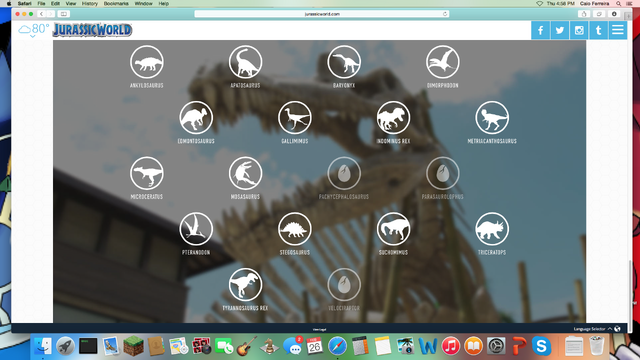Toggle the Safari sidebar button
Viewport: 640px width, 360px height.
point(64,14)
